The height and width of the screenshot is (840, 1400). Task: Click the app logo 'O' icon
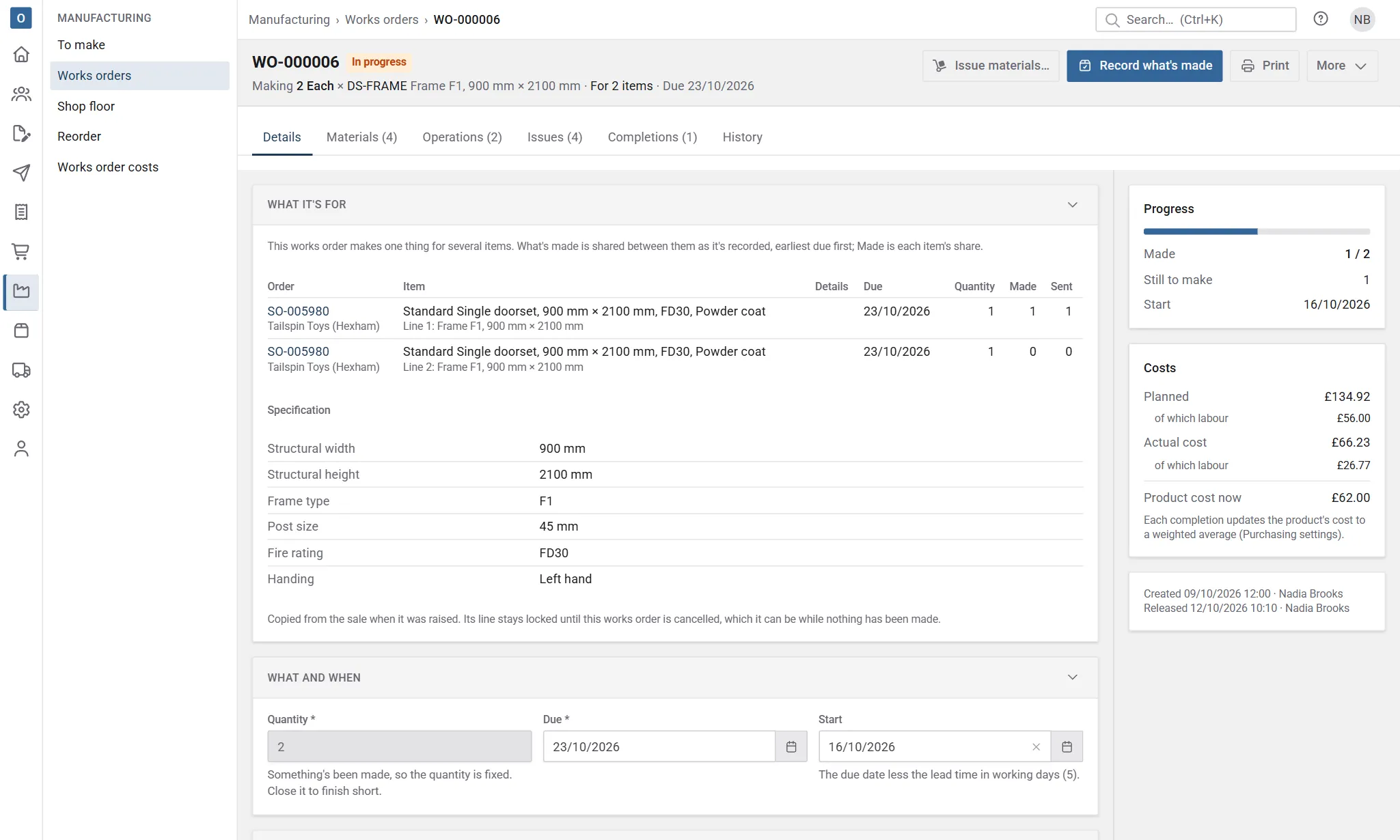(21, 18)
